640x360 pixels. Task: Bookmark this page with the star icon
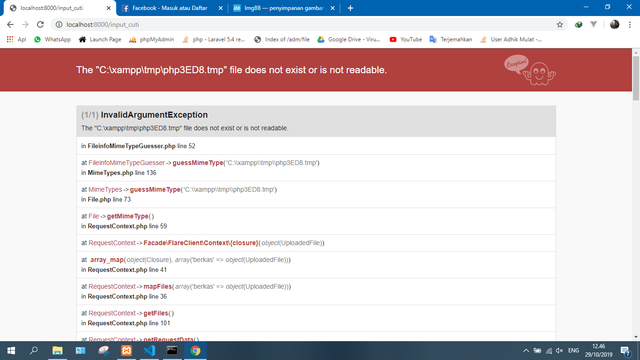pos(560,24)
